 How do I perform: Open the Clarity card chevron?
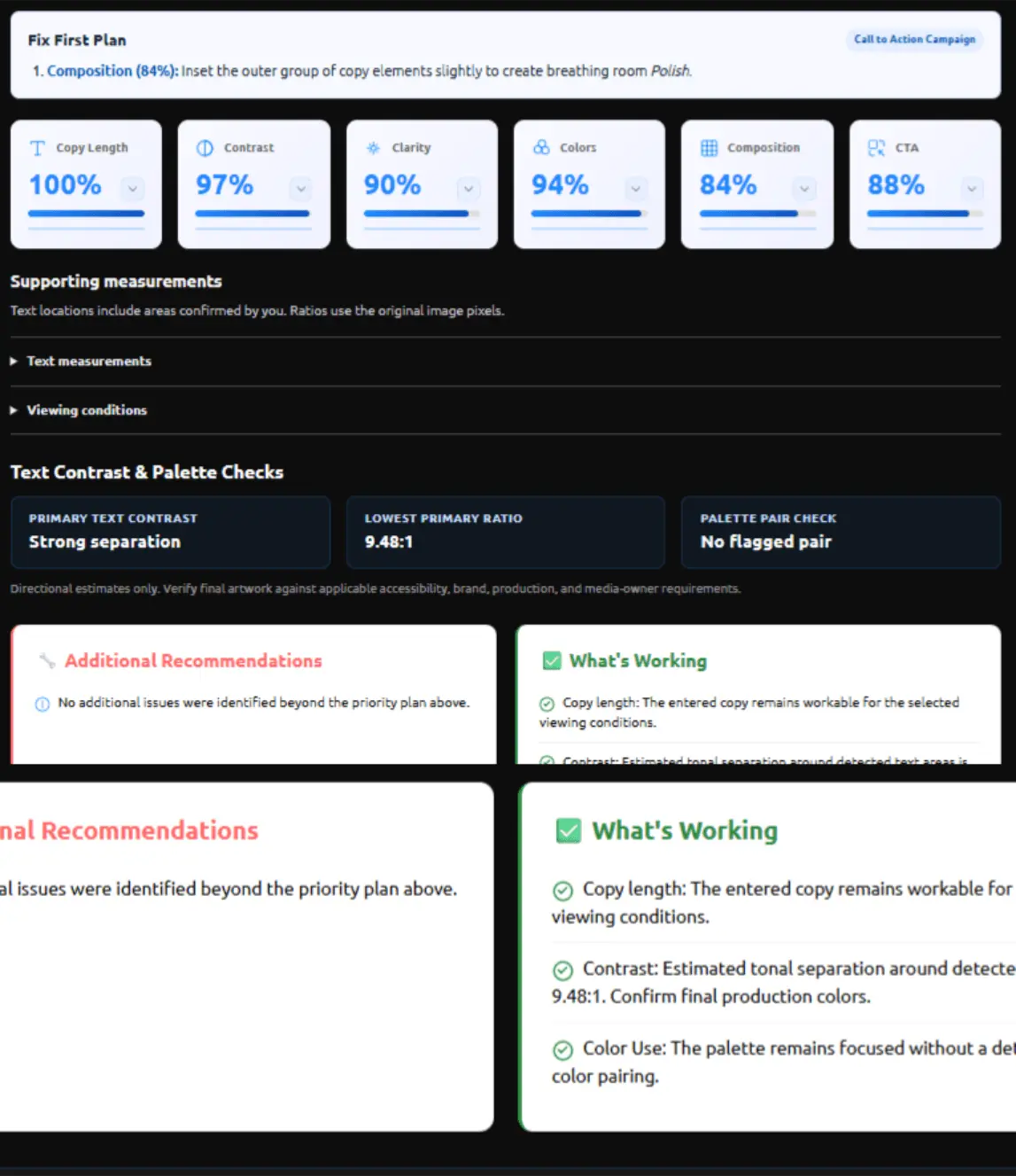(x=469, y=188)
